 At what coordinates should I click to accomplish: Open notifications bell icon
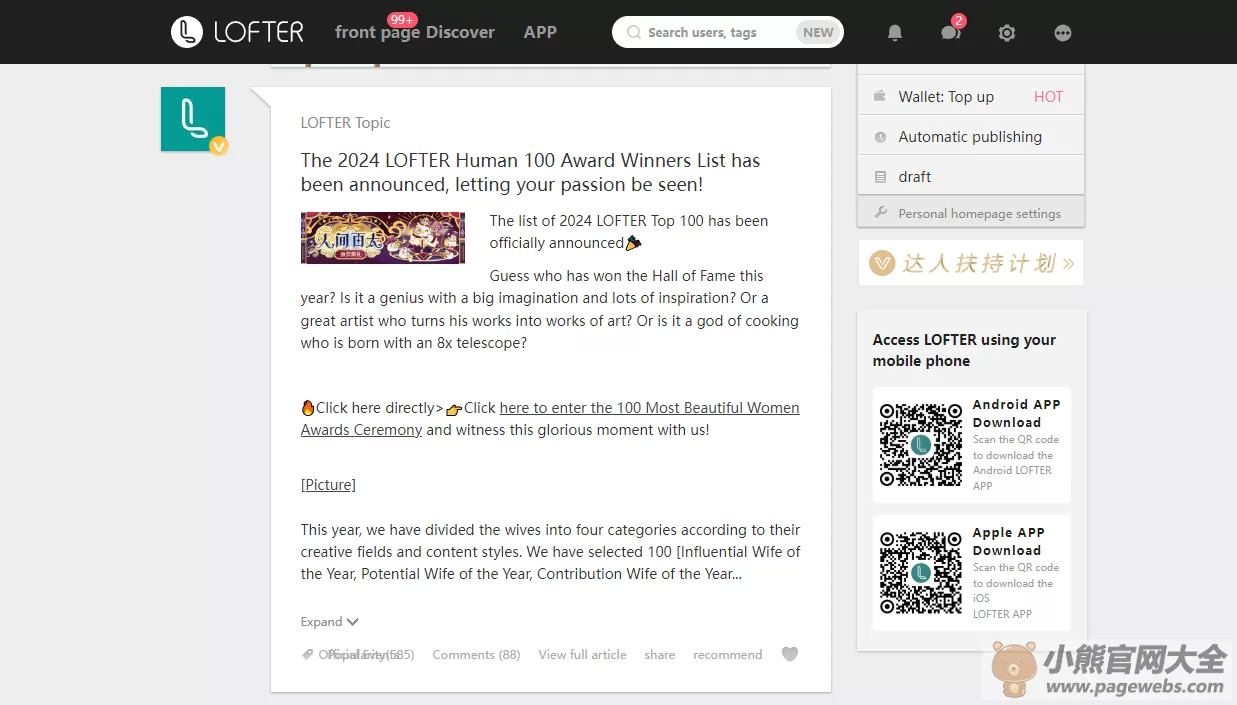coord(895,33)
